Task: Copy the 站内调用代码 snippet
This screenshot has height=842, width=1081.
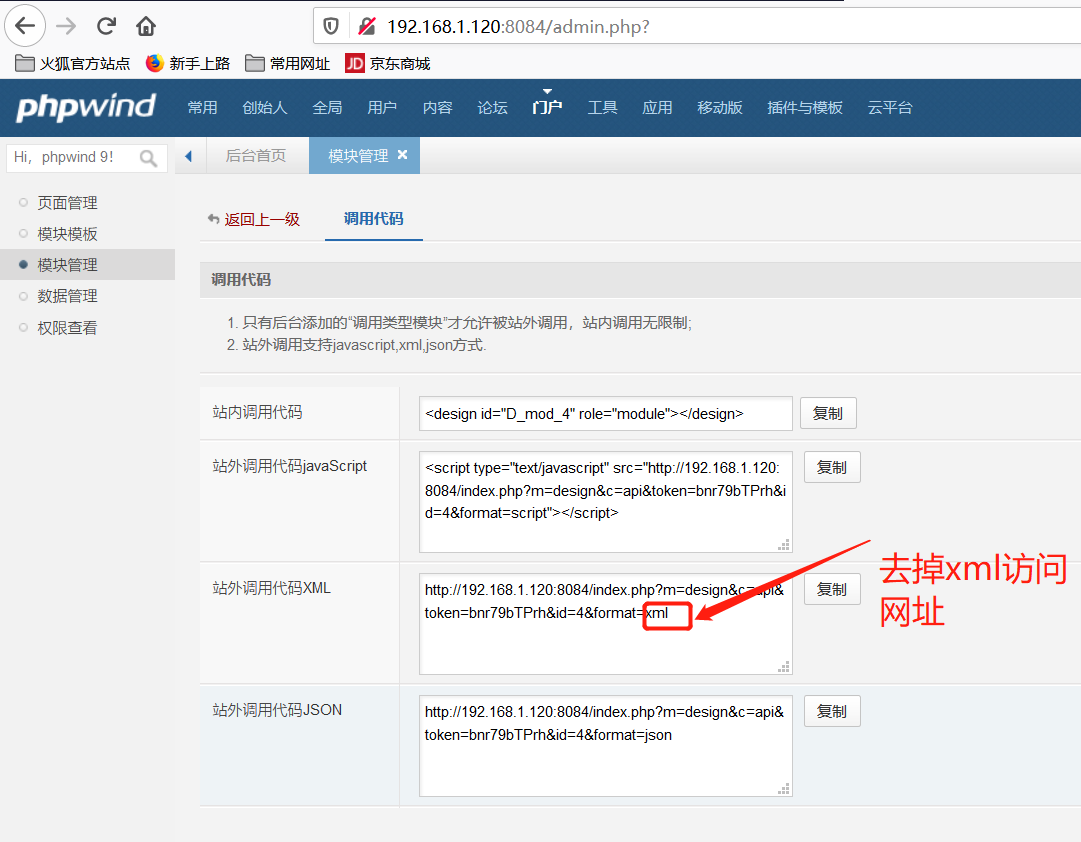Action: pos(828,412)
